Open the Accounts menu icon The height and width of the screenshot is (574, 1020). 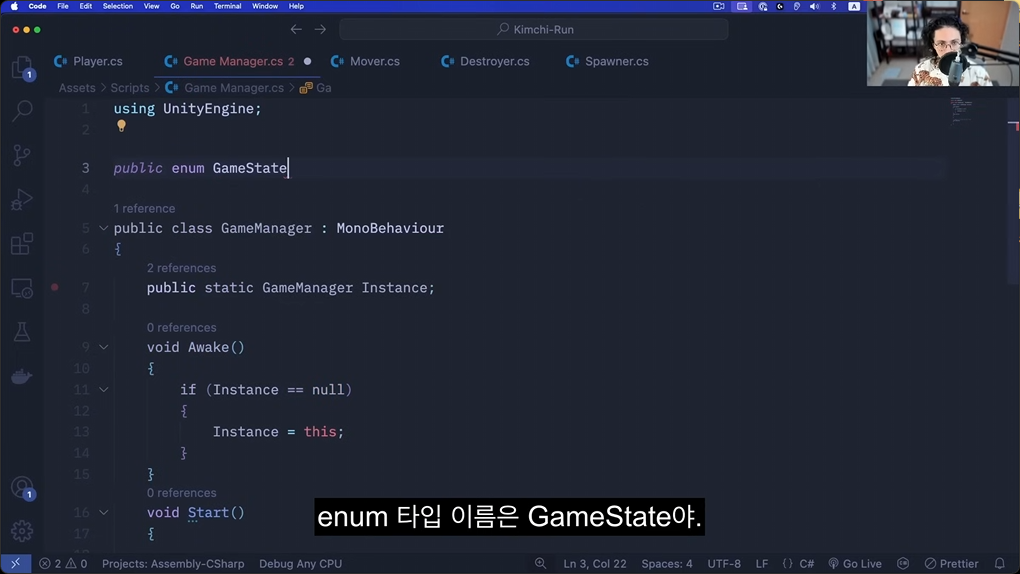(x=23, y=488)
